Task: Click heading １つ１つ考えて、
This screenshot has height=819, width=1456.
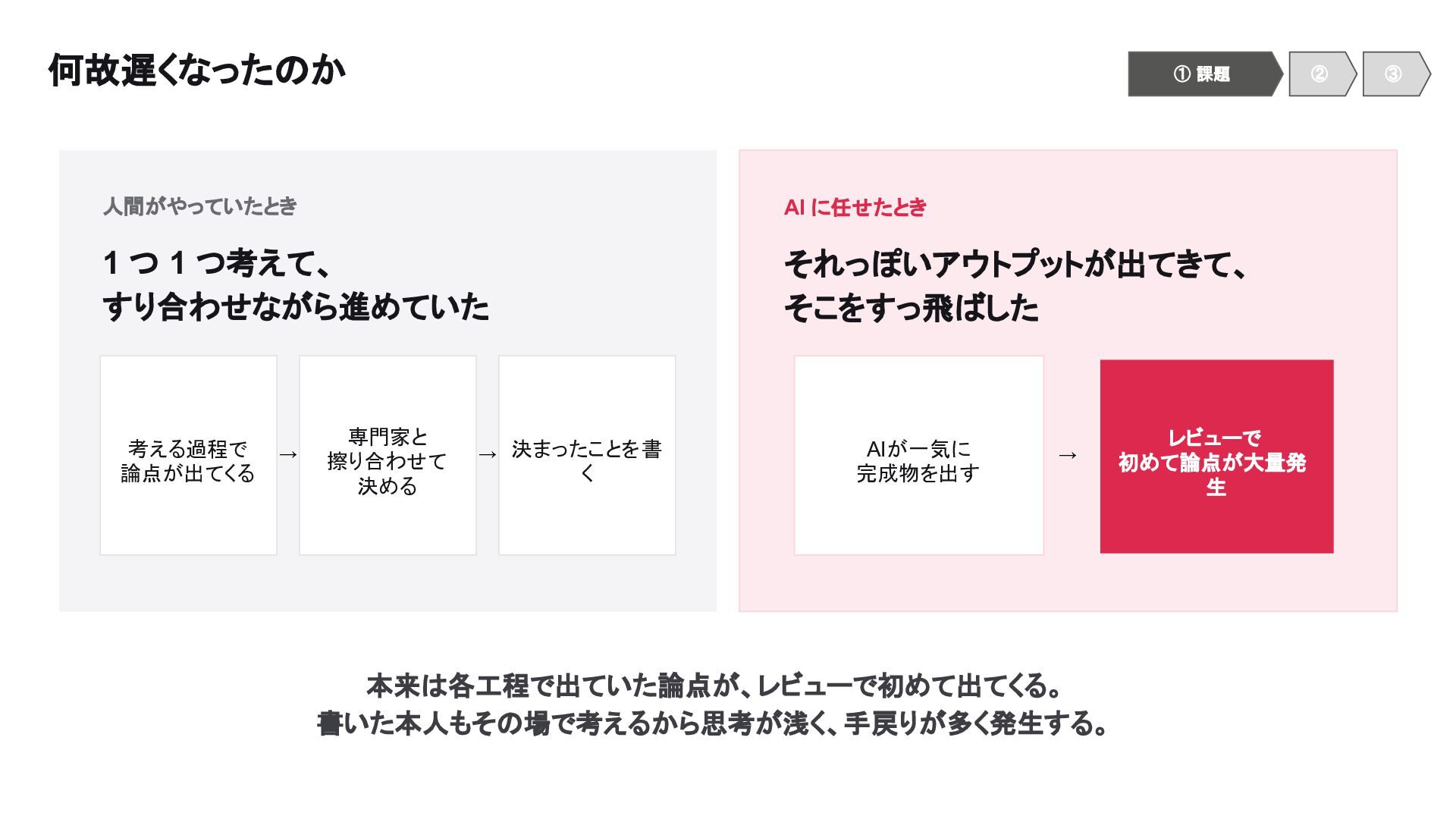Action: click(x=217, y=263)
